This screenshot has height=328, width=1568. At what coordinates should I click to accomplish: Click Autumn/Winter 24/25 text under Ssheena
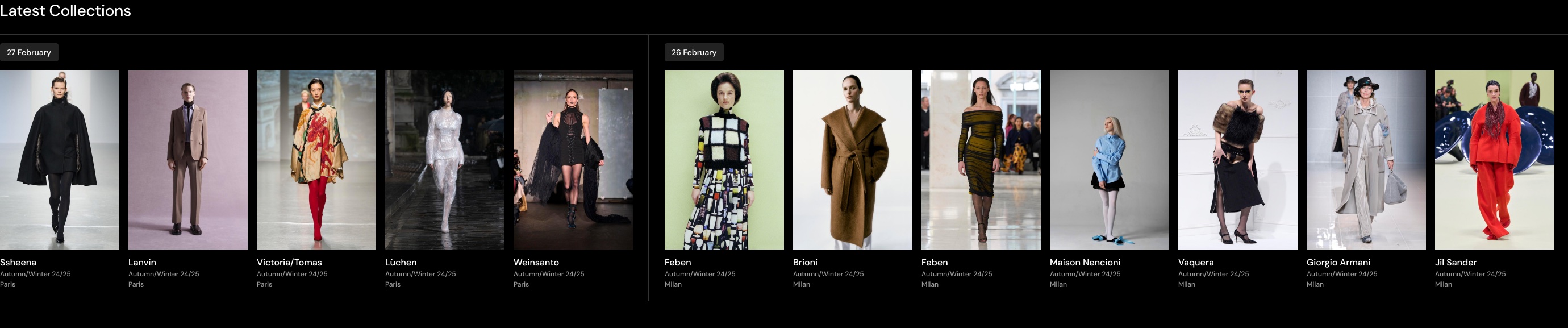point(35,274)
